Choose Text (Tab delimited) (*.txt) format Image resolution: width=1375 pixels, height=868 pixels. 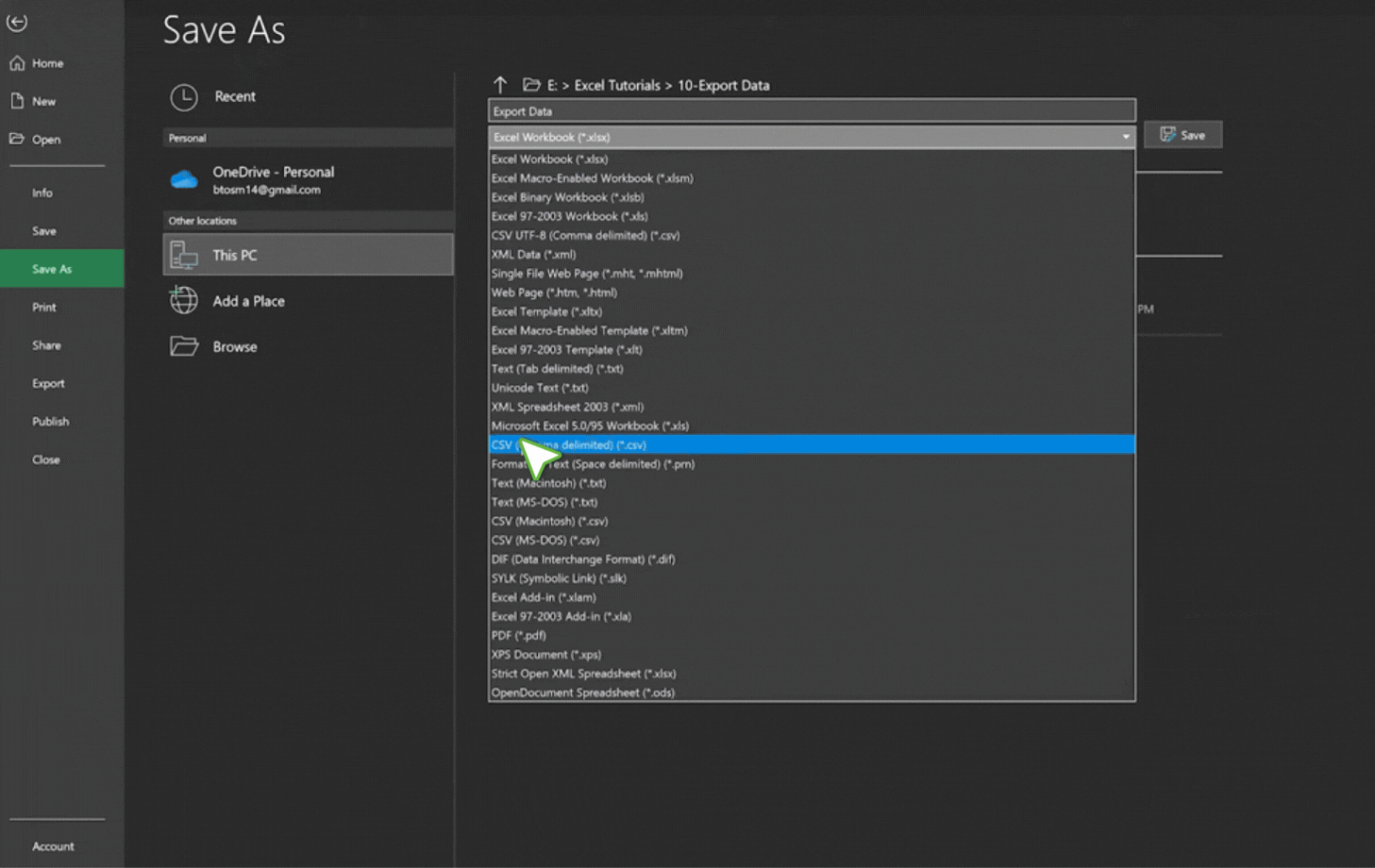pyautogui.click(x=557, y=369)
